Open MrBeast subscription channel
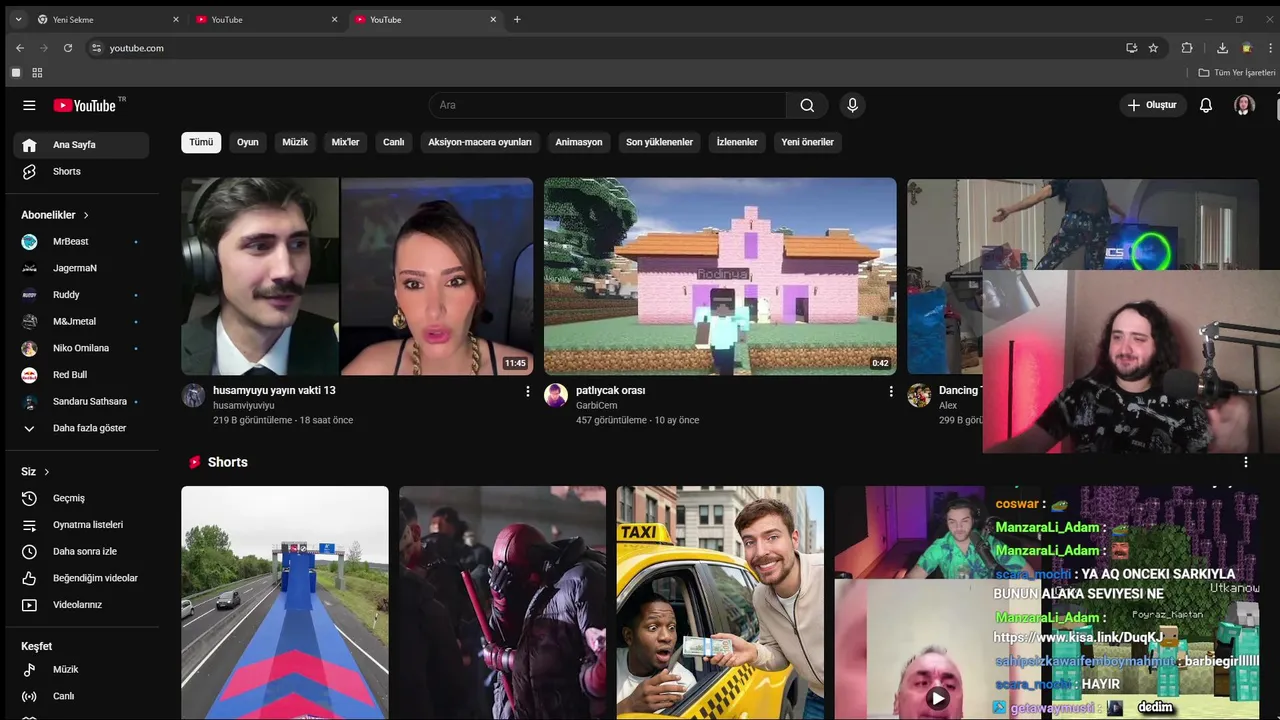1280x720 pixels. pos(81,241)
